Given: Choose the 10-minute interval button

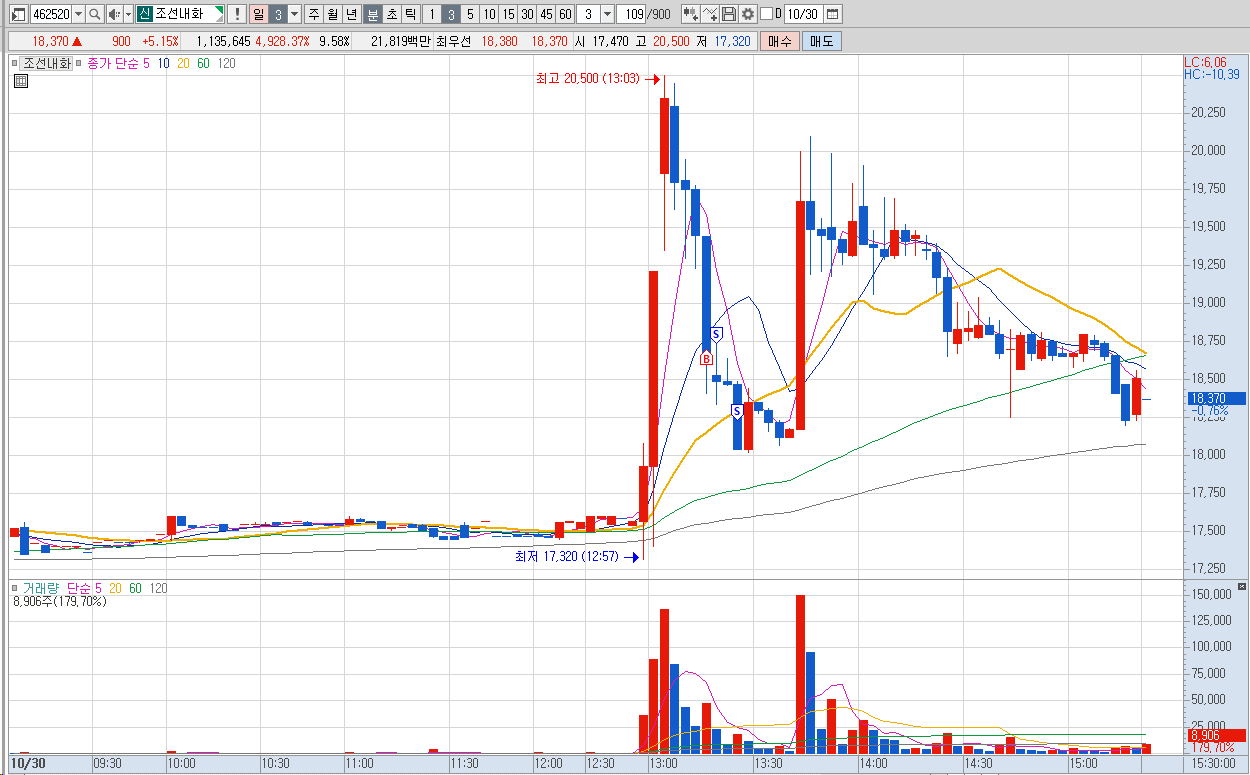Looking at the screenshot, I should tap(489, 14).
